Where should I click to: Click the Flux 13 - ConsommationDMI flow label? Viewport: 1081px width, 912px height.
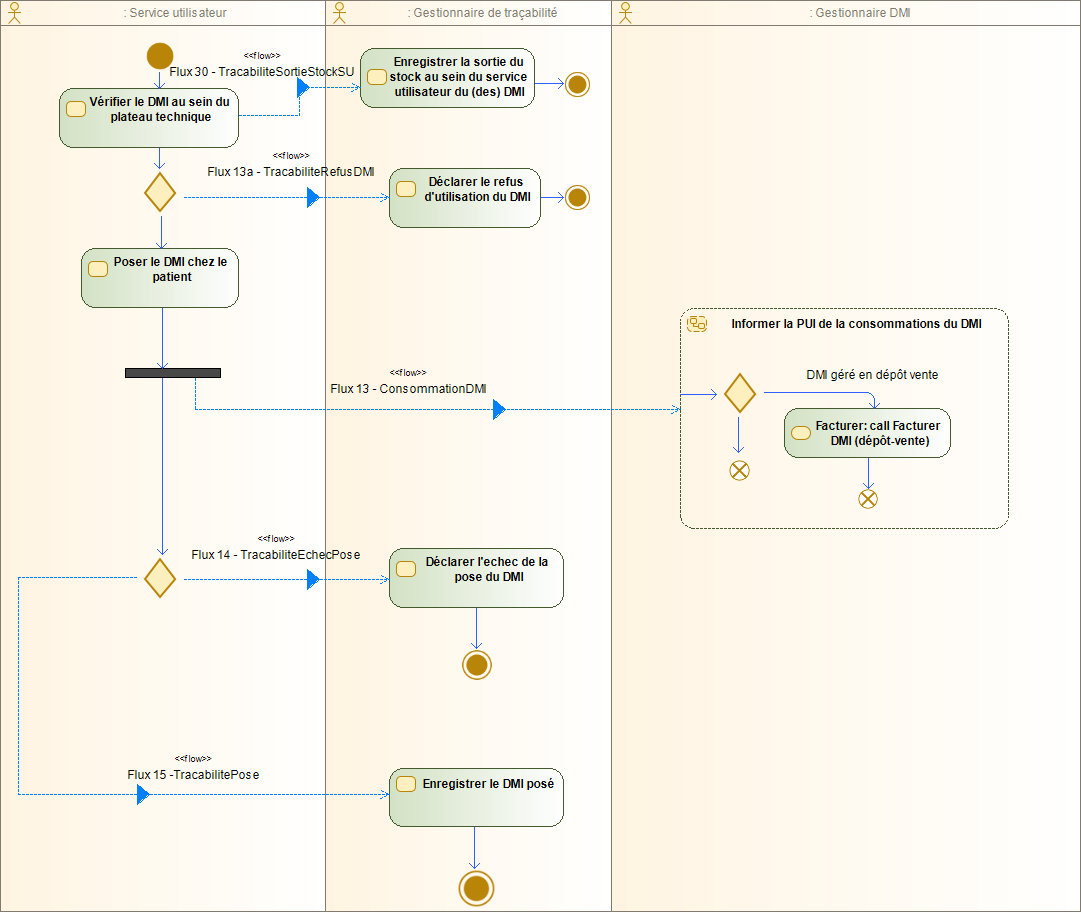pyautogui.click(x=407, y=389)
